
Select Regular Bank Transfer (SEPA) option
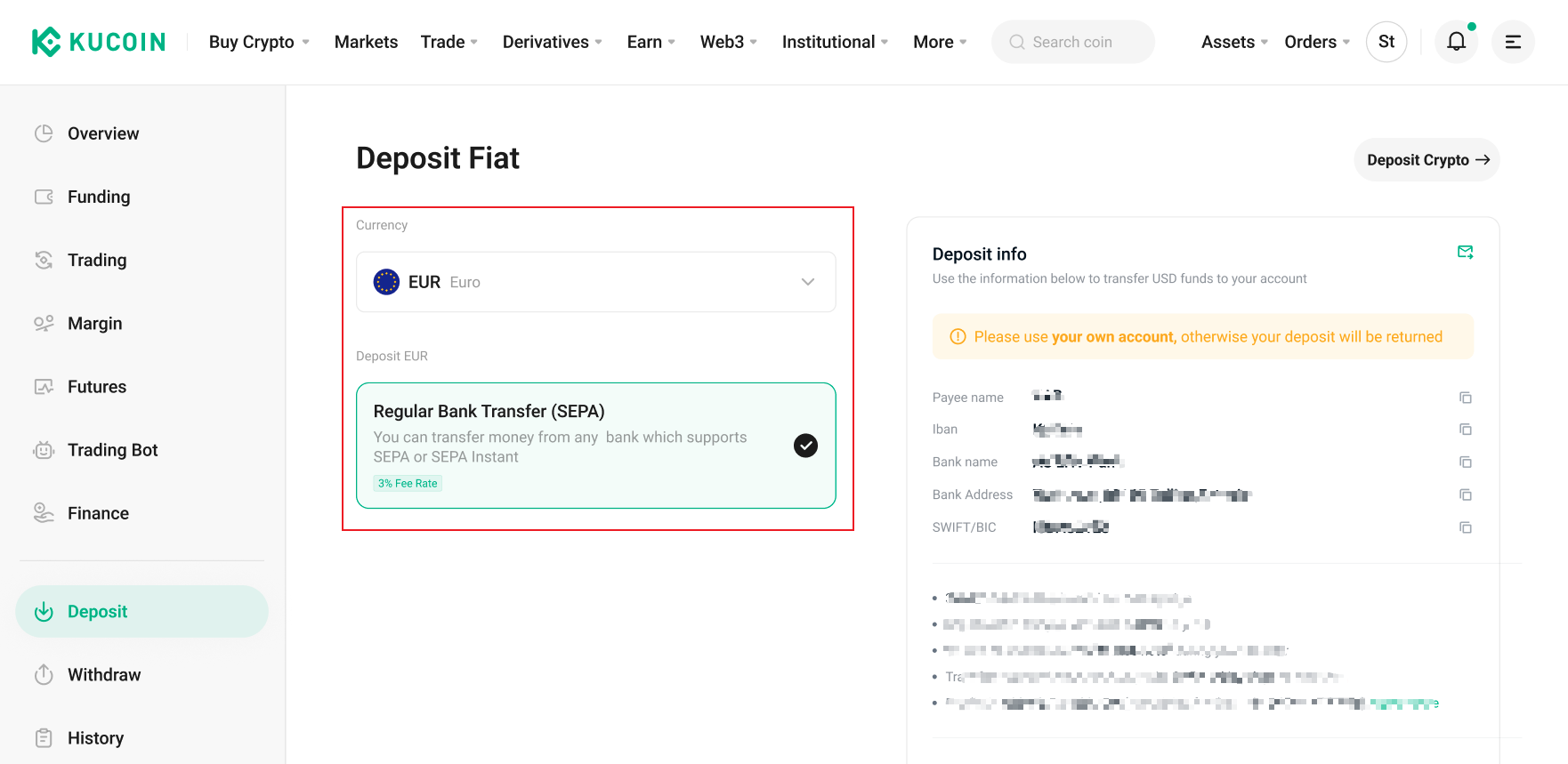[x=595, y=446]
